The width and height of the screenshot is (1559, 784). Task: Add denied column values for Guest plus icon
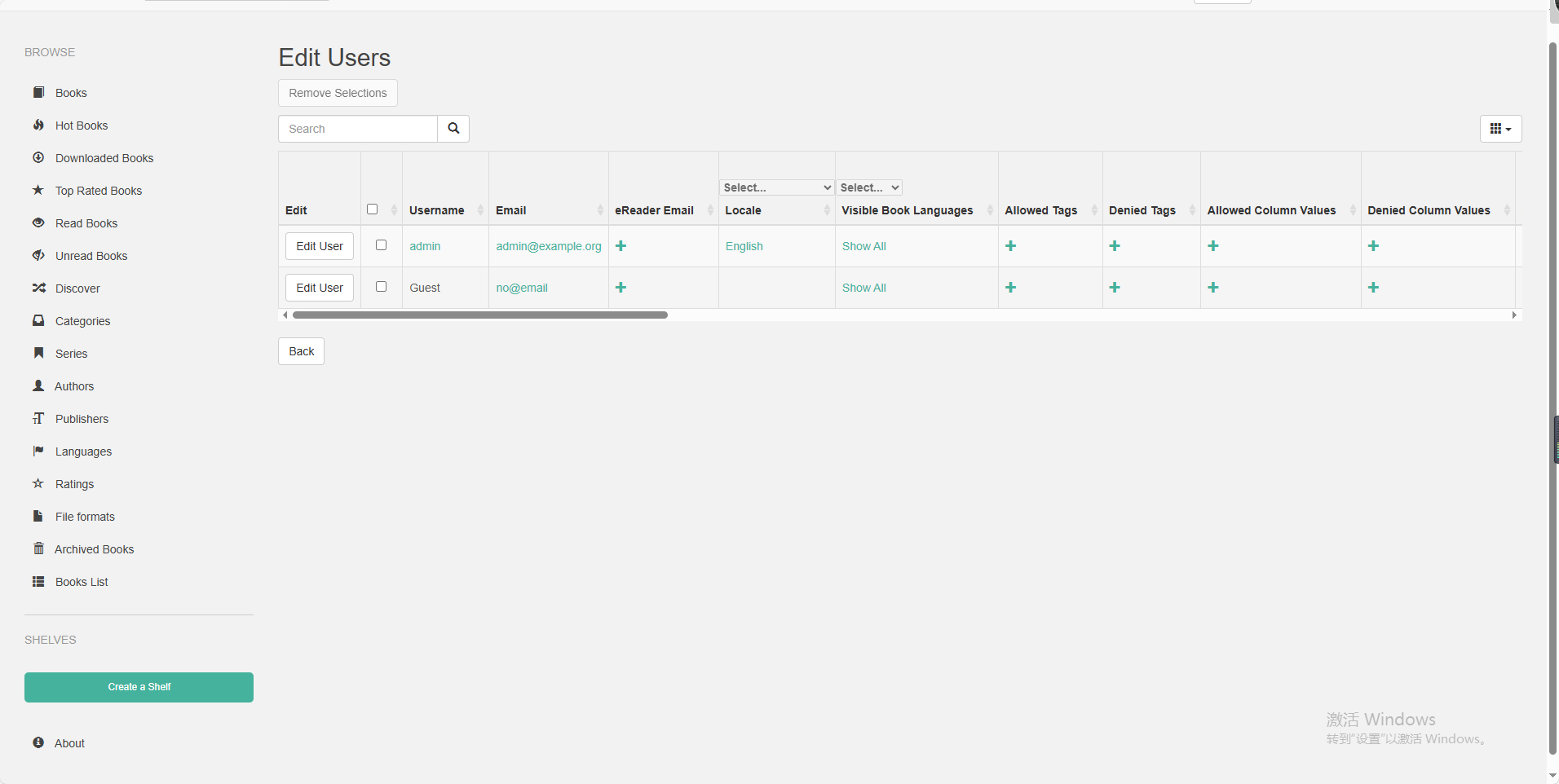[x=1374, y=288]
